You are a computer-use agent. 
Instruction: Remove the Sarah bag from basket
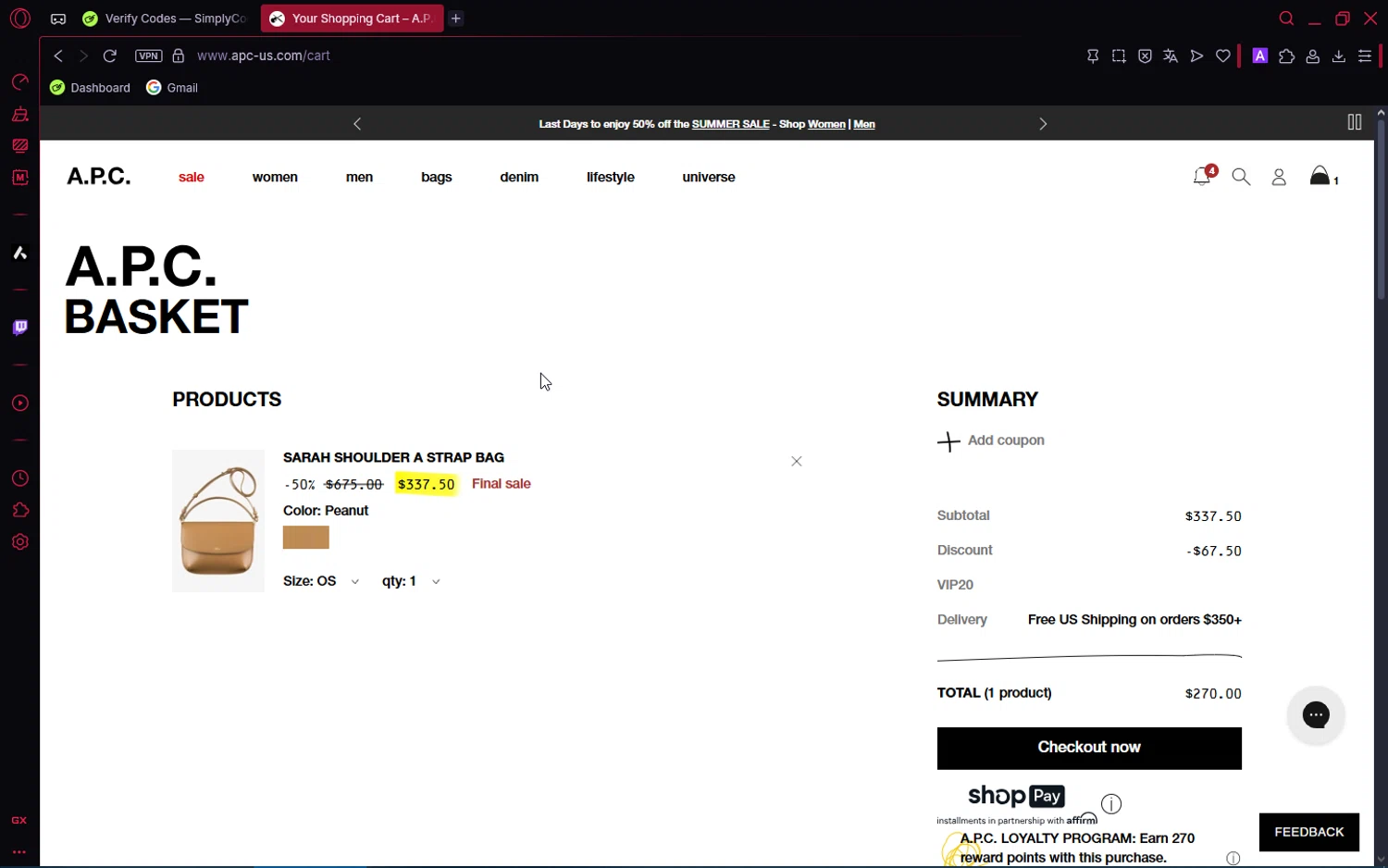pos(797,461)
